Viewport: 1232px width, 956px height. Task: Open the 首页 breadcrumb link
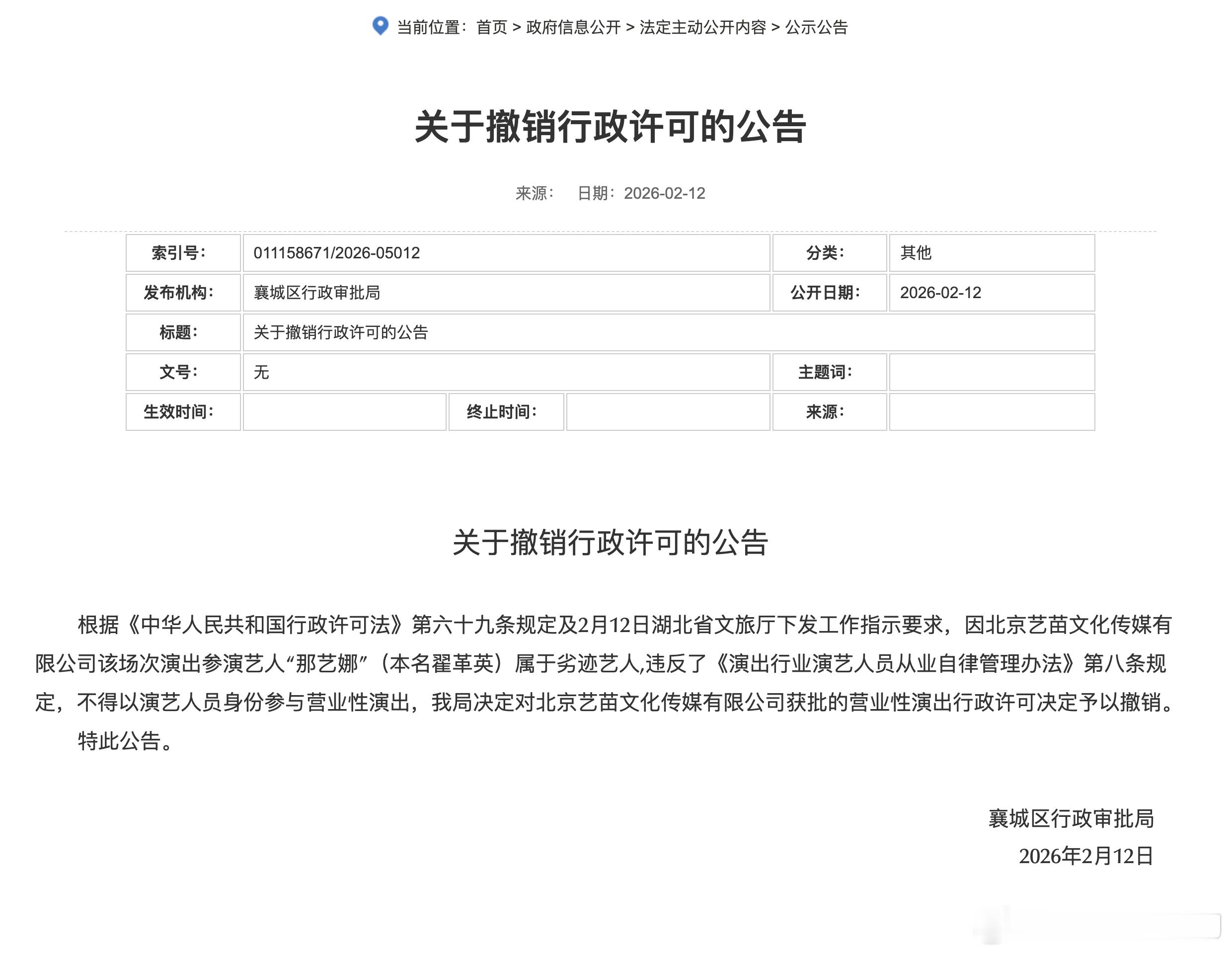pos(491,27)
